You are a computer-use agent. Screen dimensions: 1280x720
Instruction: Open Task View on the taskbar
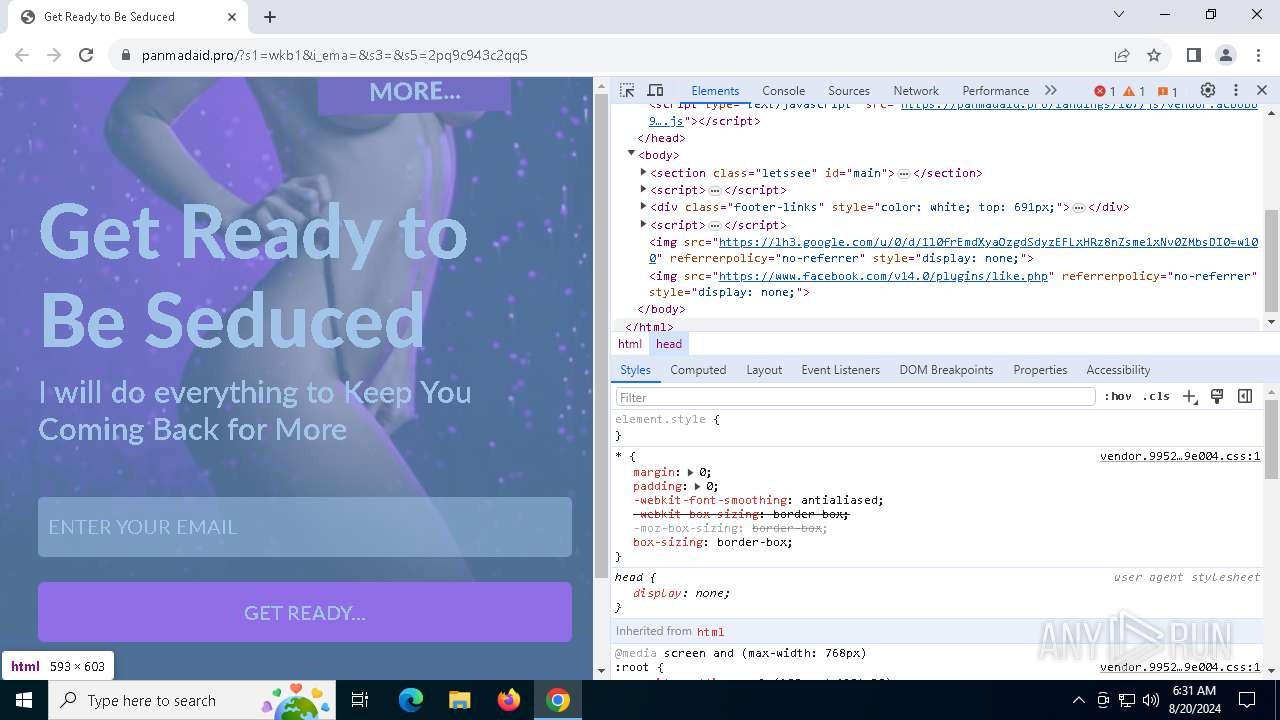(360, 700)
